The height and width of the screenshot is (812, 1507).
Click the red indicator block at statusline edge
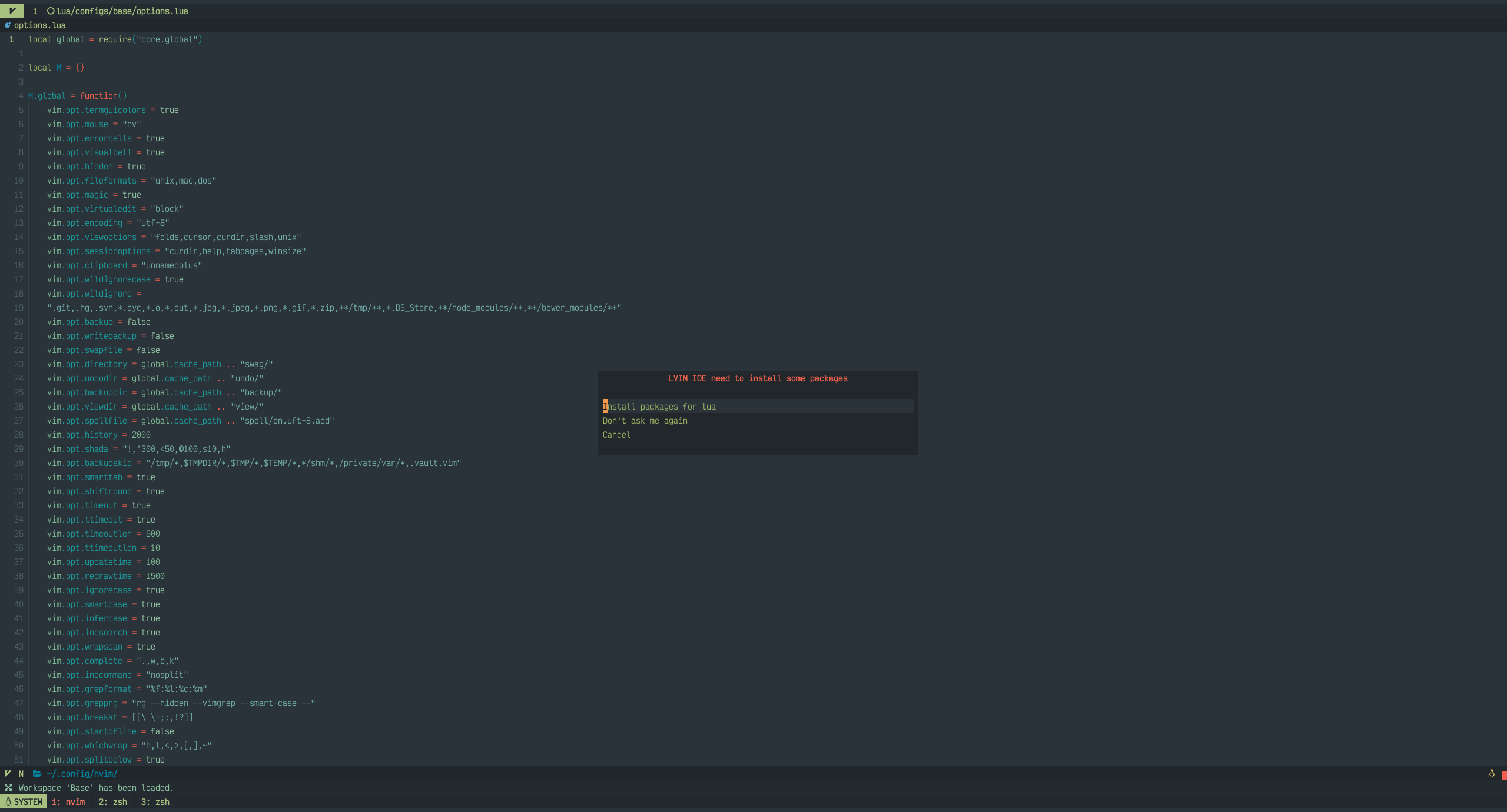[1504, 776]
